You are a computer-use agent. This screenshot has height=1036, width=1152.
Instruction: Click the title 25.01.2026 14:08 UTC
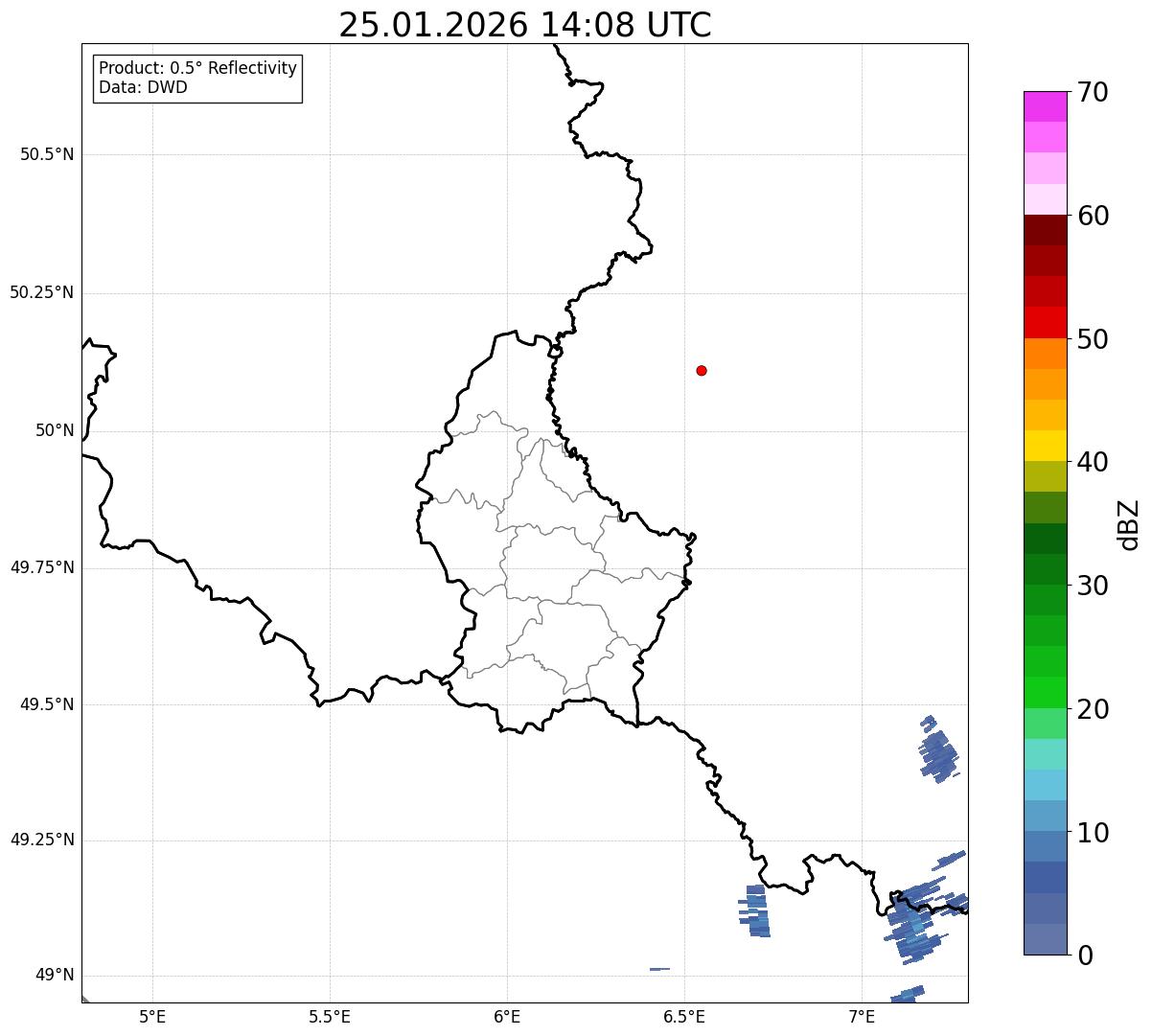(x=525, y=25)
